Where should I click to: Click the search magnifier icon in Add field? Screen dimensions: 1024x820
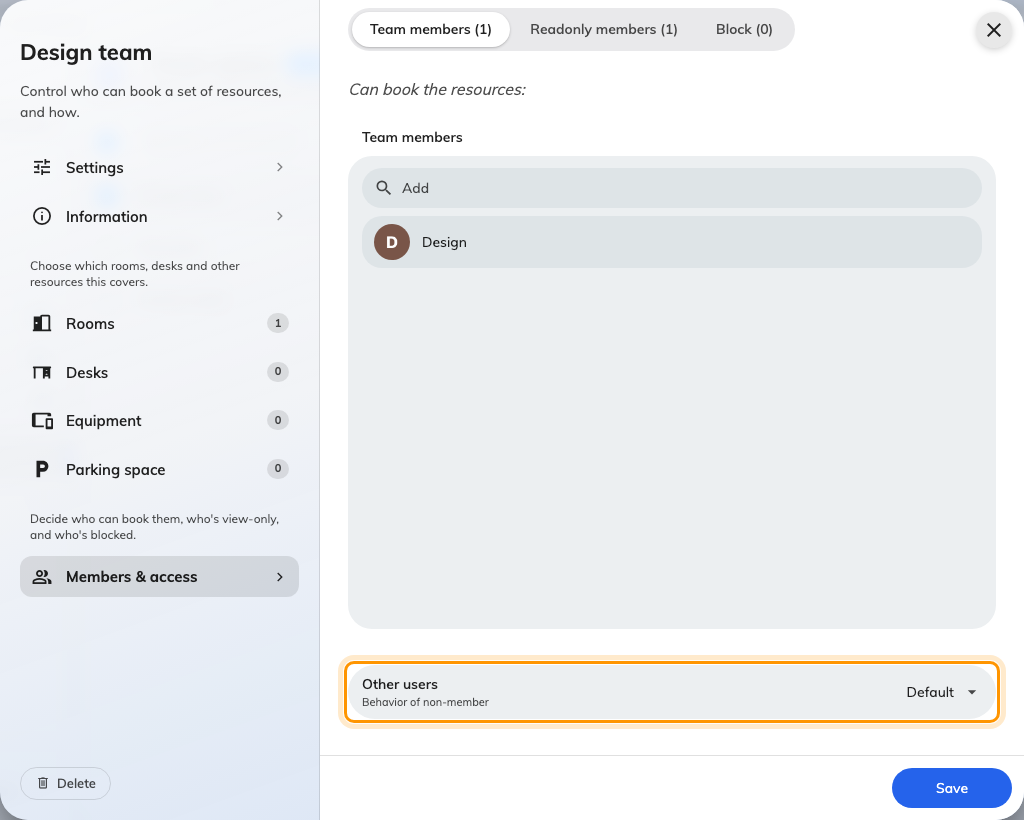[383, 188]
